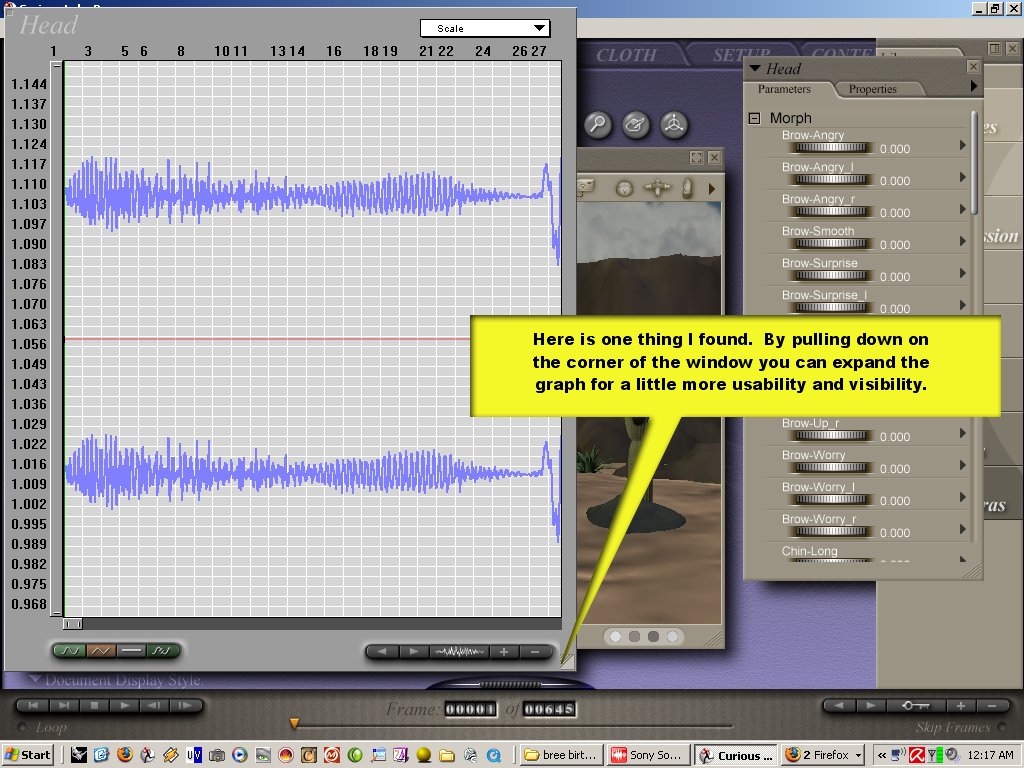Viewport: 1024px width, 768px height.
Task: Select linear section interpolation button in graph
Action: click(x=100, y=651)
